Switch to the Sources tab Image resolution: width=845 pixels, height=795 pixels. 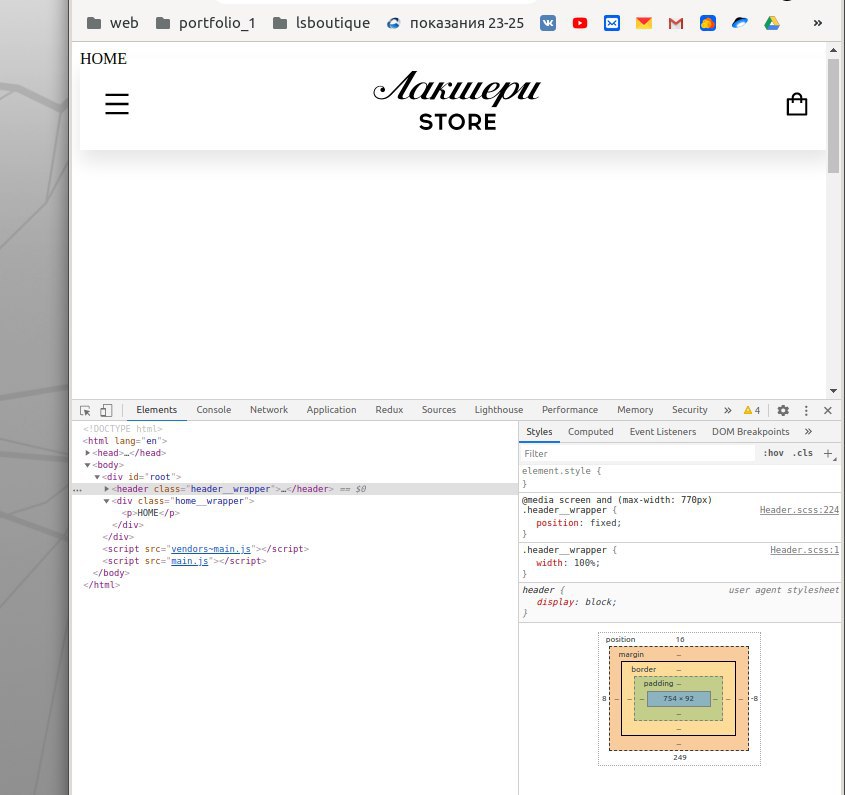pyautogui.click(x=439, y=410)
